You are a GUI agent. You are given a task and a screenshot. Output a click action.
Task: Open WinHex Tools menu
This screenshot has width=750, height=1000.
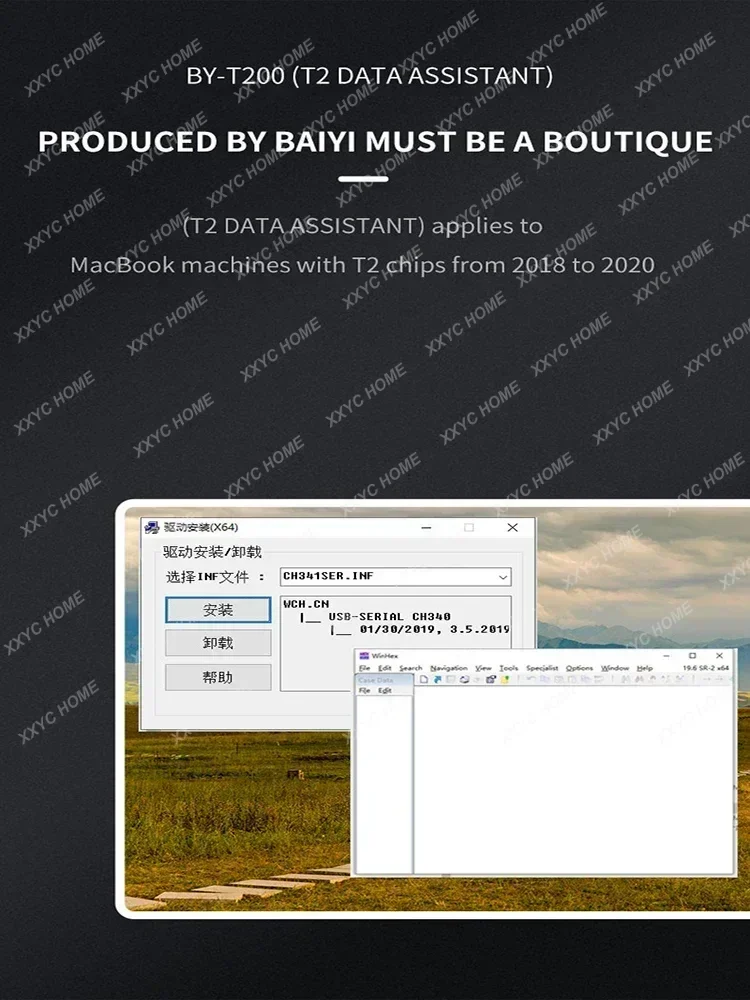pyautogui.click(x=508, y=668)
